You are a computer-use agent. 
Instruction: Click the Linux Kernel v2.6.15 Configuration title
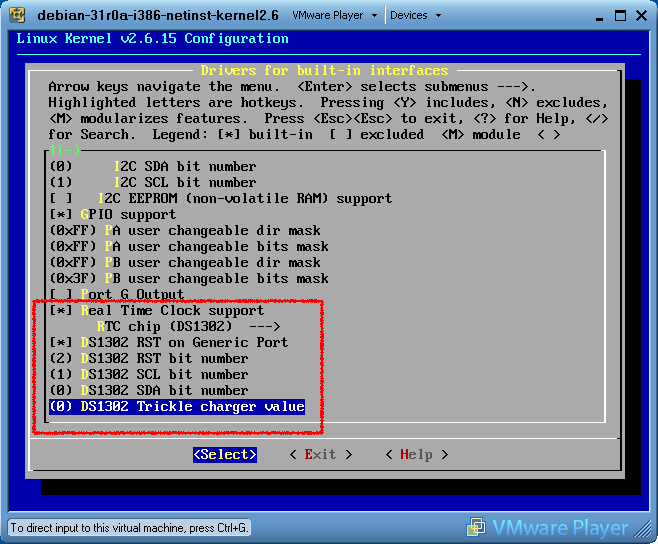pos(152,39)
